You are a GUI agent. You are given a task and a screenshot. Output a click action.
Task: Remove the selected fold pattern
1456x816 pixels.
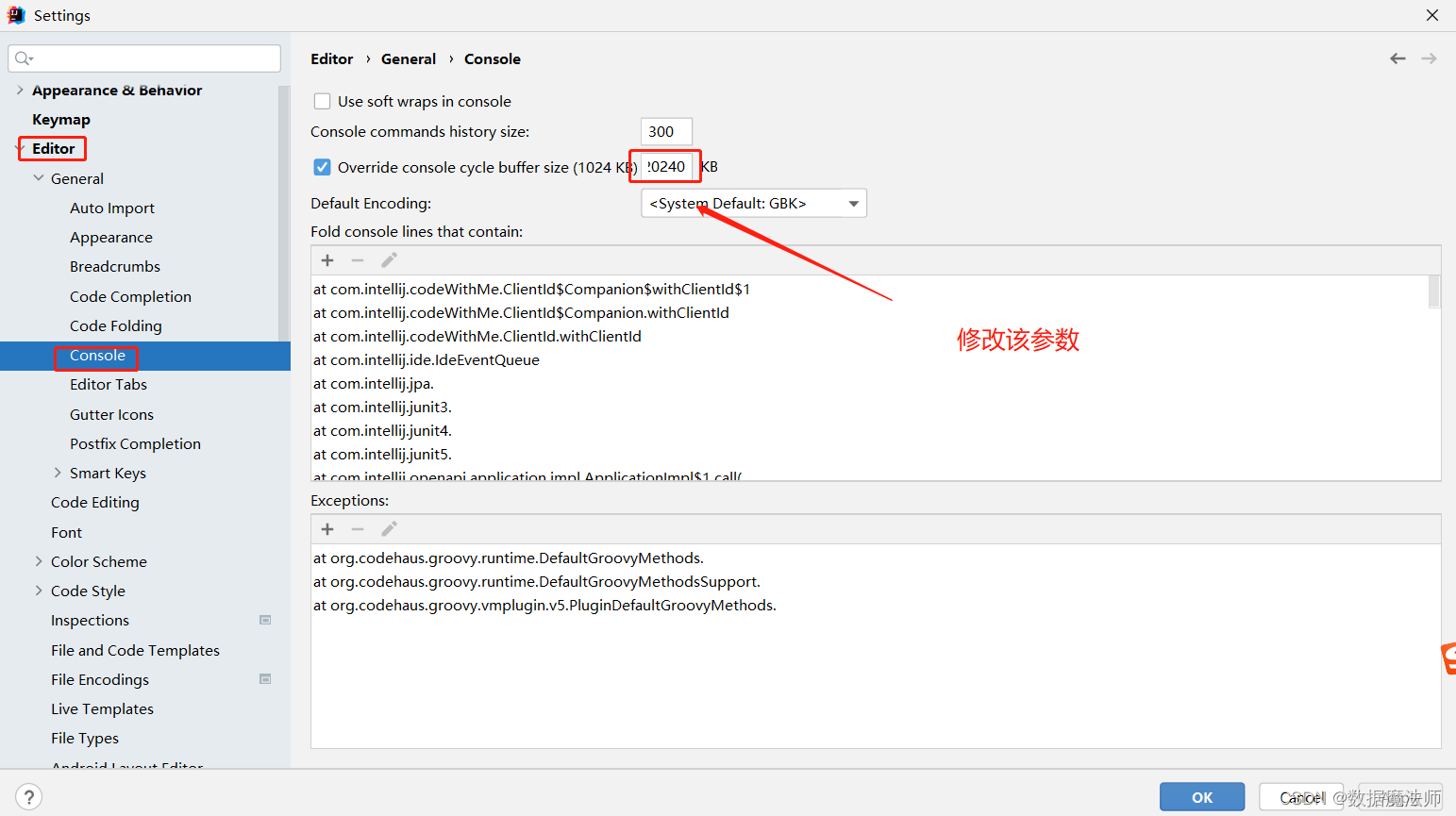click(358, 259)
